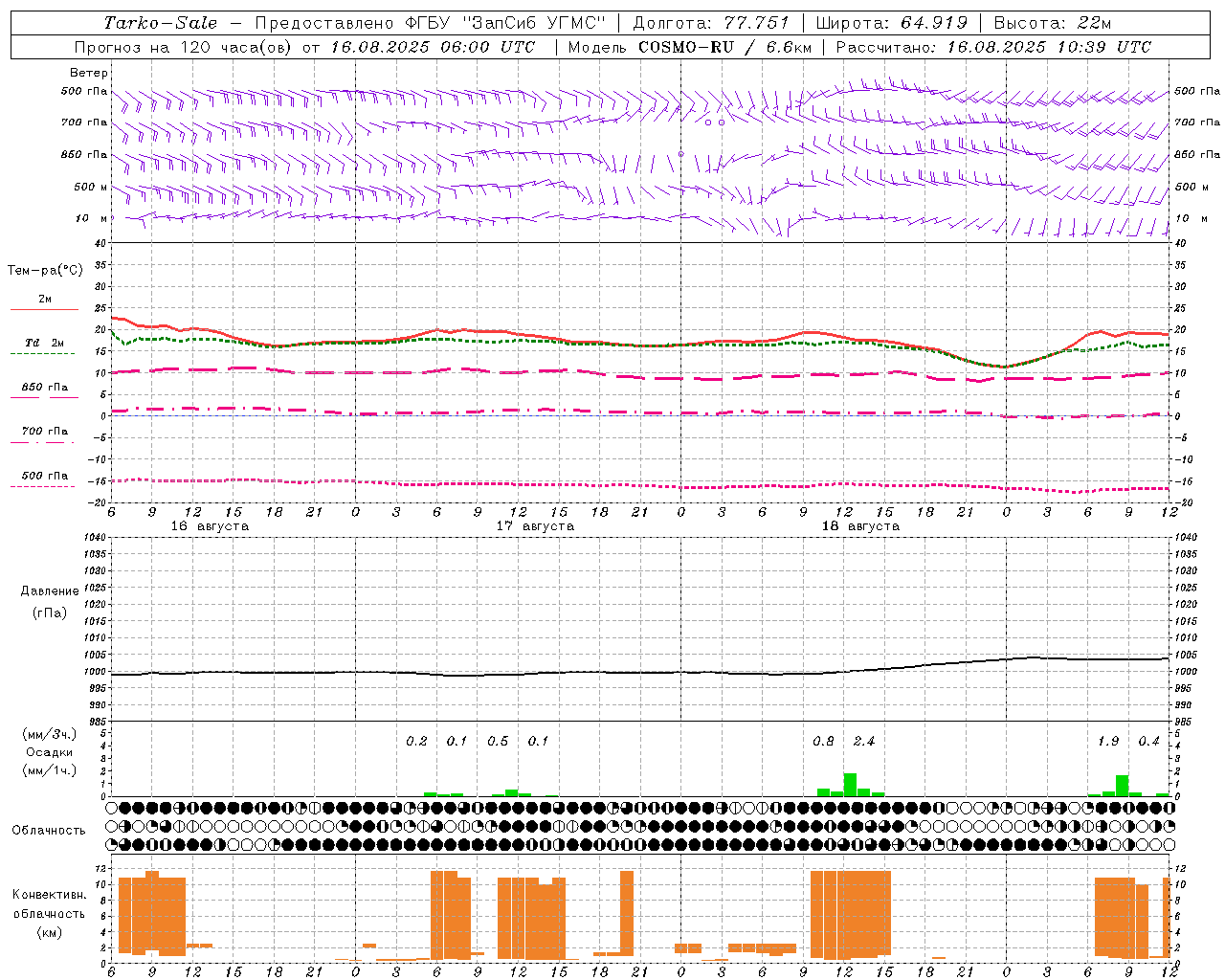Click the model name "COSMO-RU / 6.6км"
The width and height of the screenshot is (1225, 980).
click(724, 47)
